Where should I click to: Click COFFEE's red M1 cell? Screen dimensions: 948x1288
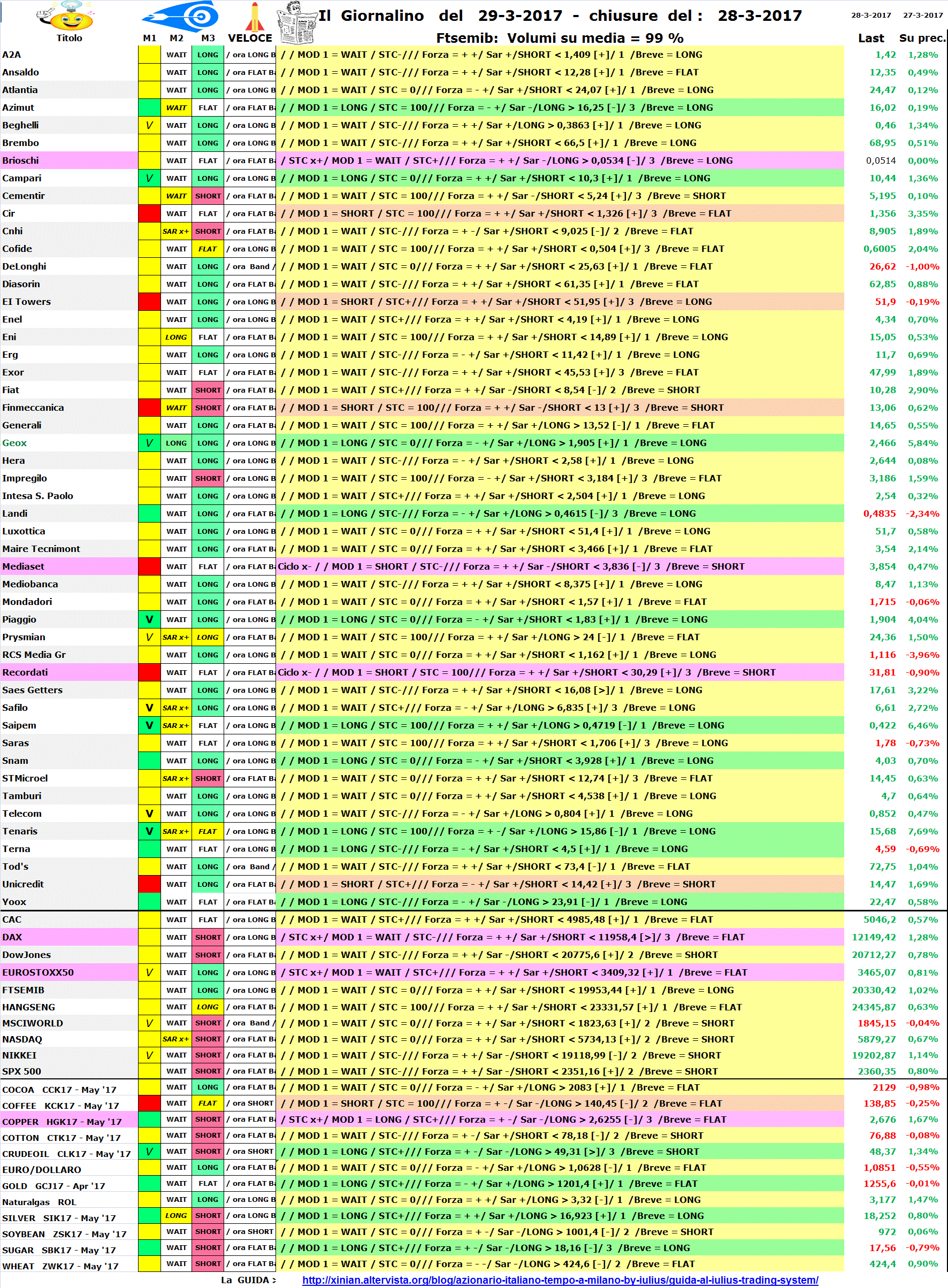pos(149,1103)
